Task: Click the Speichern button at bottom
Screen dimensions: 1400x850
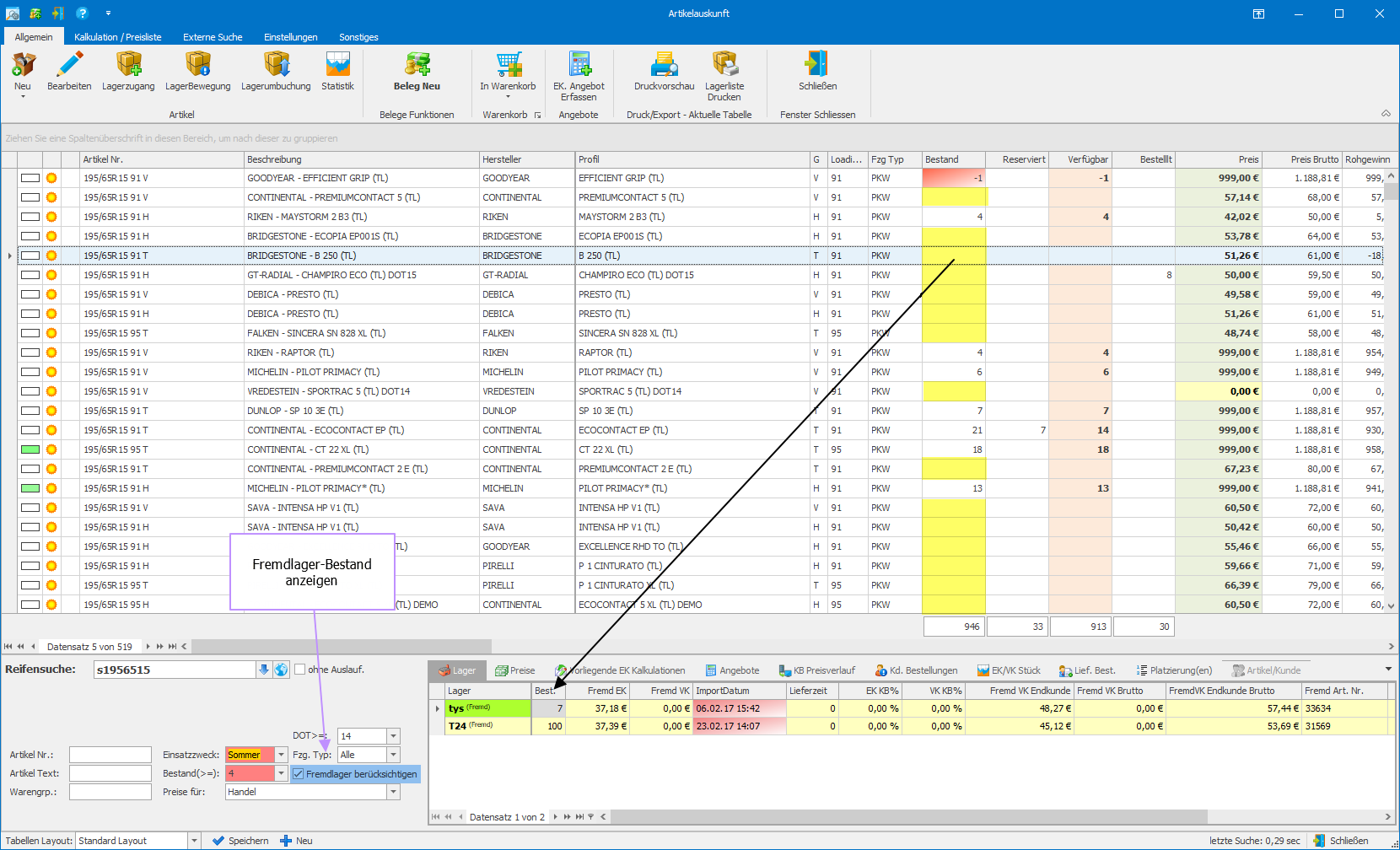Action: pos(240,841)
